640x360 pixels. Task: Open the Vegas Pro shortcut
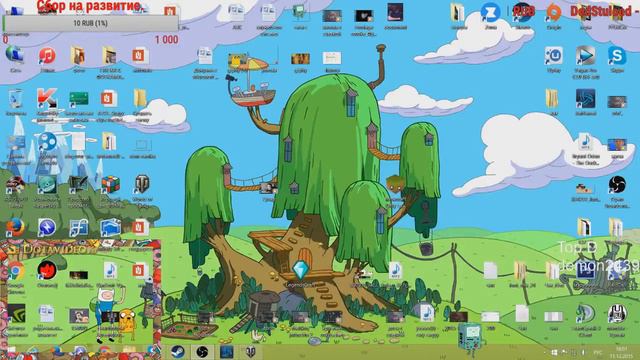click(x=585, y=56)
